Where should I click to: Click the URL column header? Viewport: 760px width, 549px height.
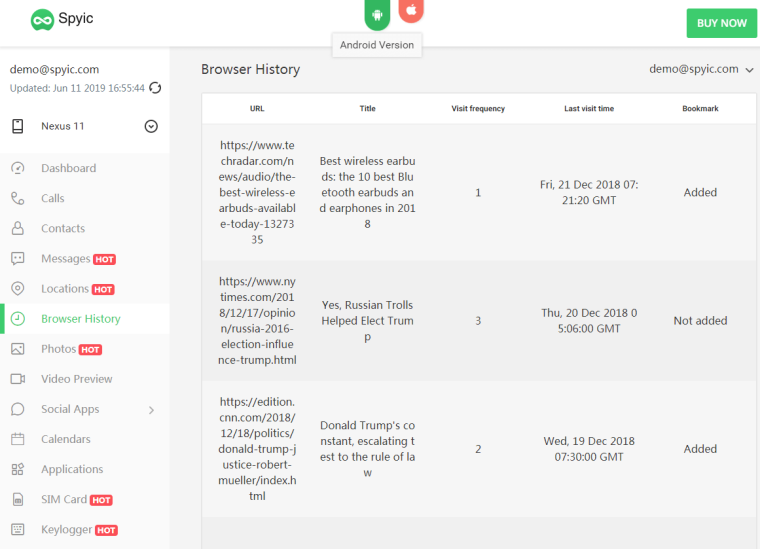(x=257, y=109)
